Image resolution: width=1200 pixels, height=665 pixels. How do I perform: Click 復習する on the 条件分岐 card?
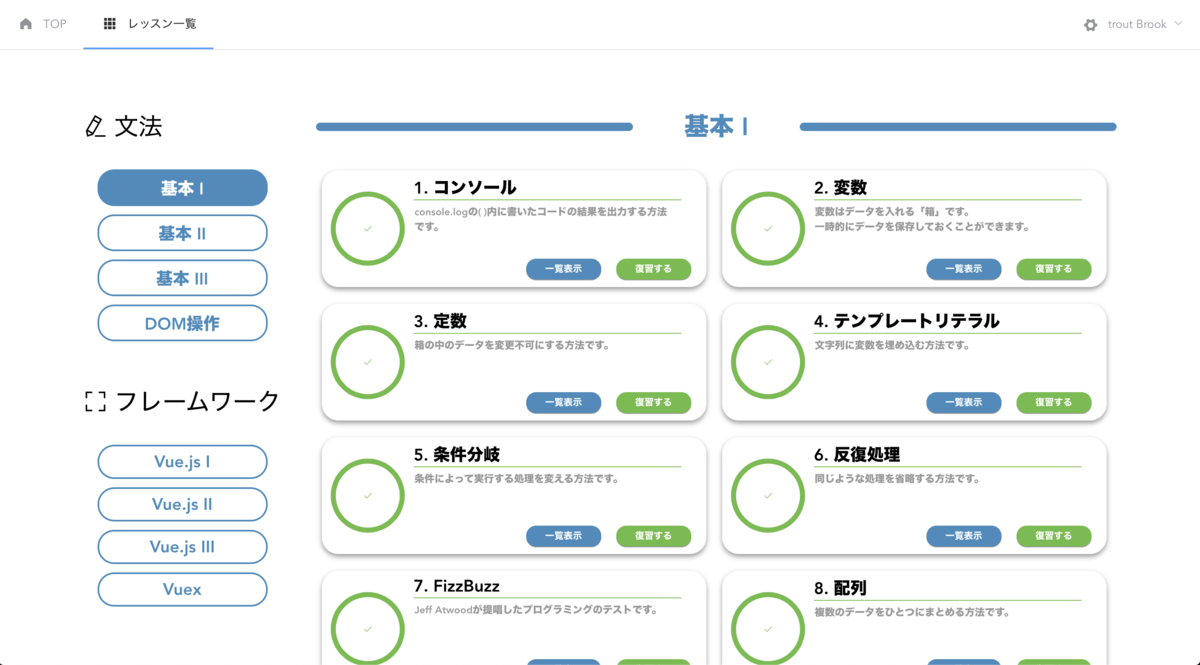pyautogui.click(x=654, y=536)
